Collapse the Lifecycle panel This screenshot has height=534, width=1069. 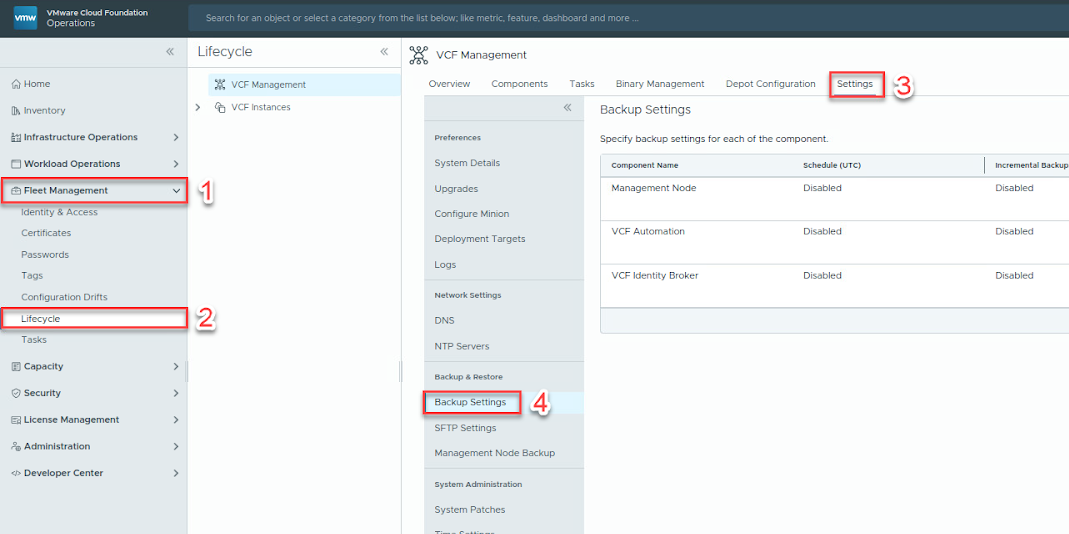(x=384, y=51)
